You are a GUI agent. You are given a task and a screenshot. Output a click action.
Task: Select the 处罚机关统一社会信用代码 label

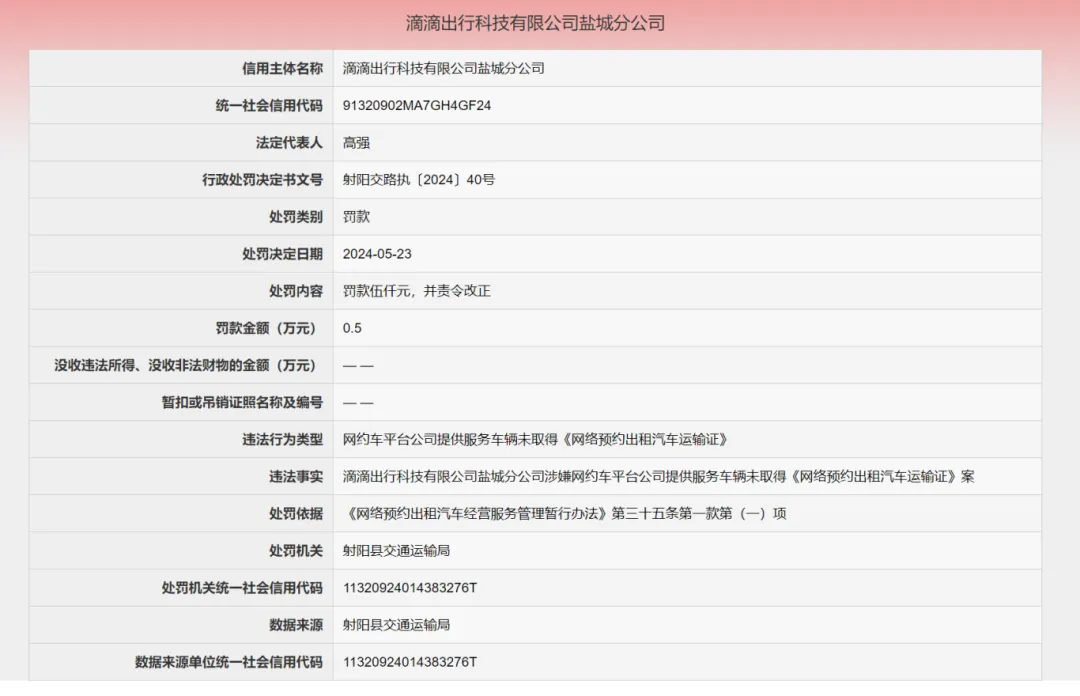tap(242, 589)
